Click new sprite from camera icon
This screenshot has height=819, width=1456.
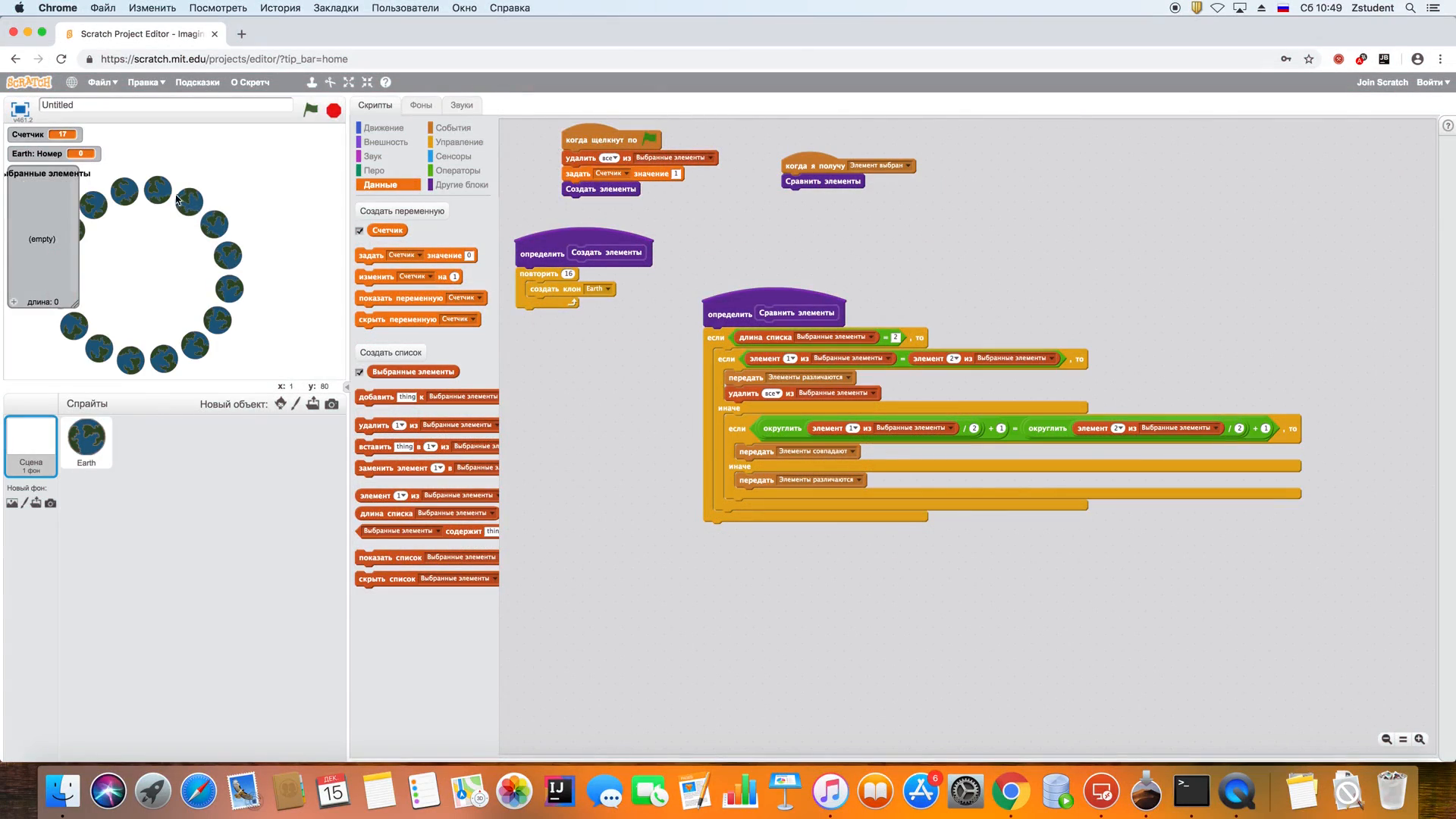331,404
